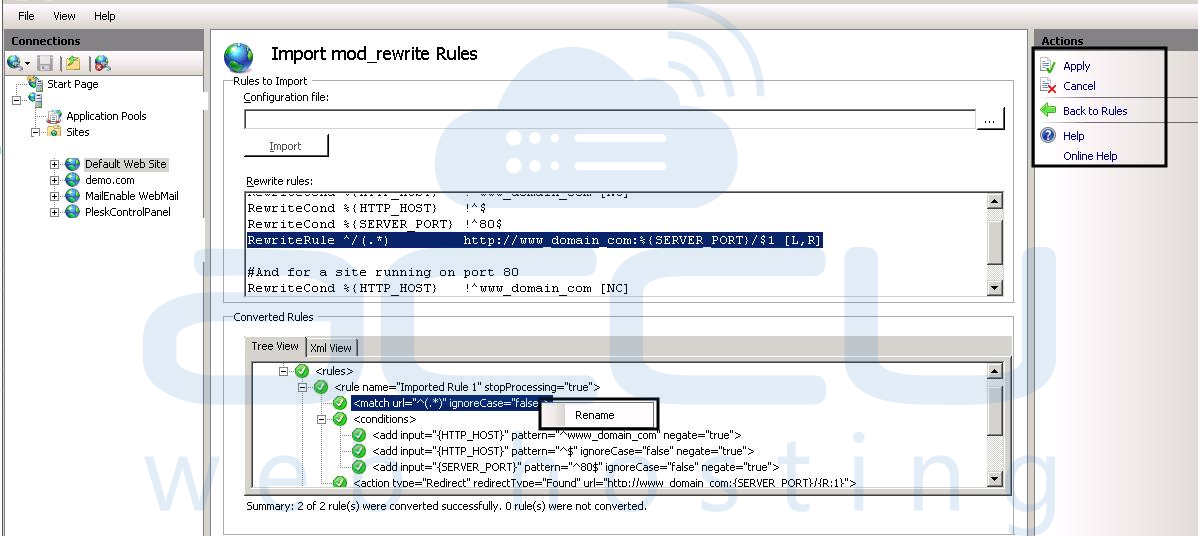The image size is (1198, 536).
Task: Click green check icon beside <action type> row
Action: click(x=340, y=483)
